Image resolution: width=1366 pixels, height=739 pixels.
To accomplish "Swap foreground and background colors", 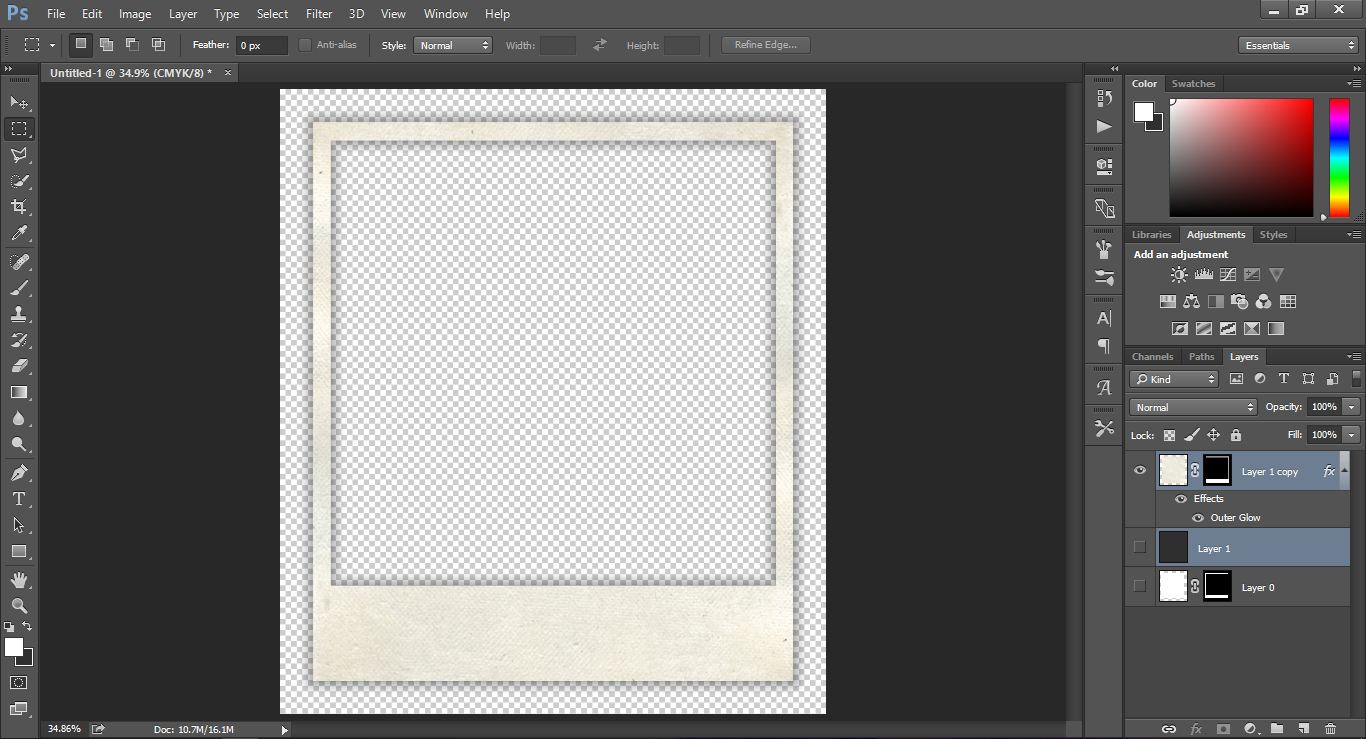I will click(27, 627).
